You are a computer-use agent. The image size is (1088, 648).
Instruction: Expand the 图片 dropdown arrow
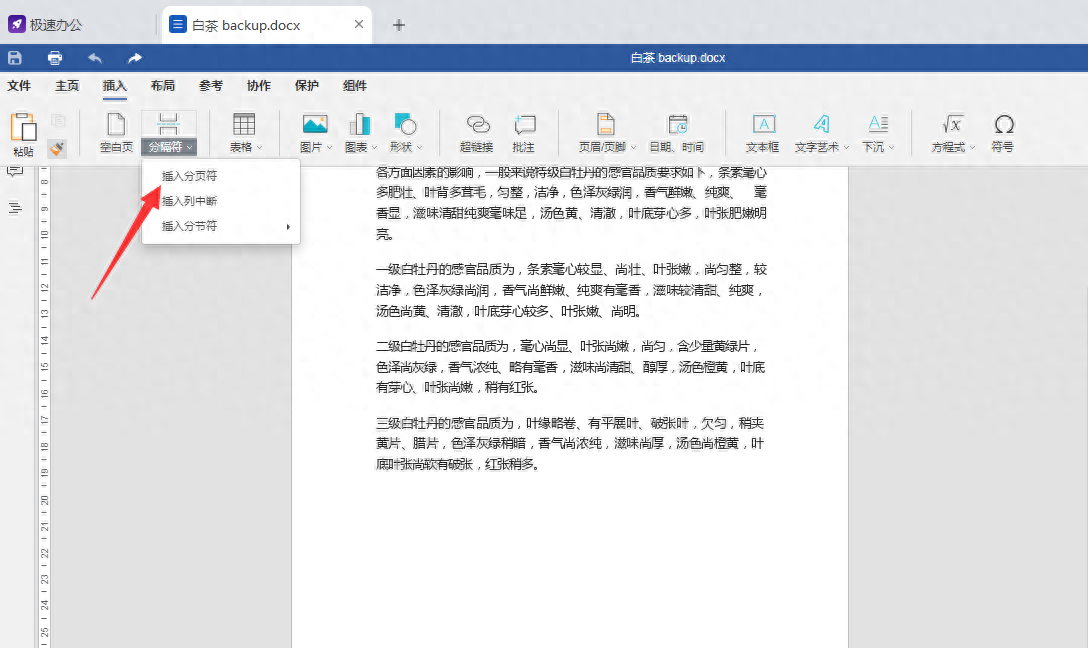click(330, 147)
